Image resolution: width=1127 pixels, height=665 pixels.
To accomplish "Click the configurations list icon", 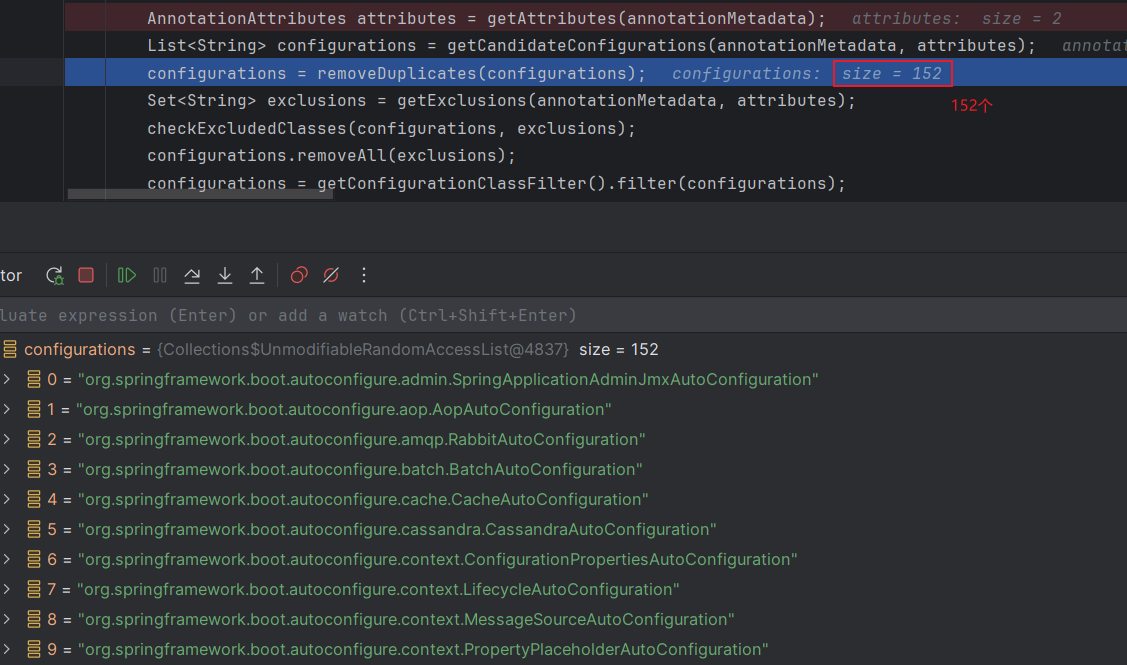I will [x=9, y=349].
